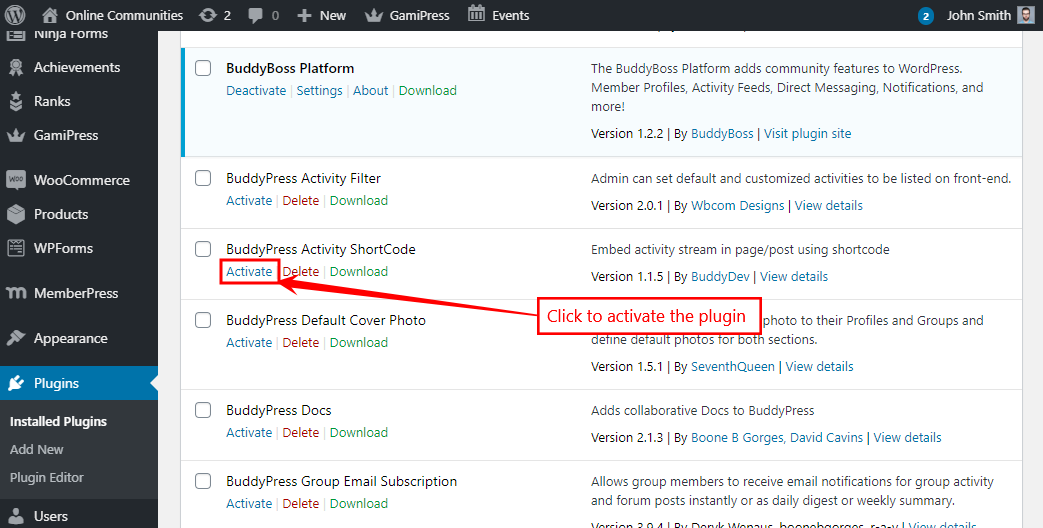This screenshot has height=528, width=1043.
Task: Open the John Smith account menu
Action: (976, 15)
